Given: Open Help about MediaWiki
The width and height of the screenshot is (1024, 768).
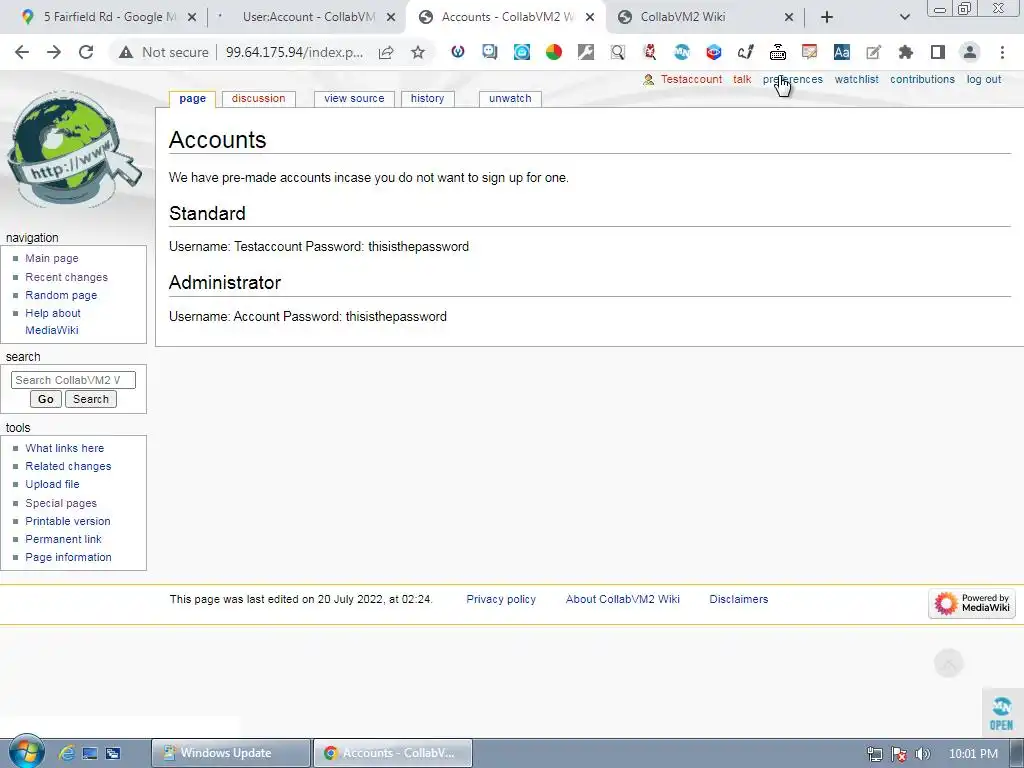Looking at the screenshot, I should [52, 321].
